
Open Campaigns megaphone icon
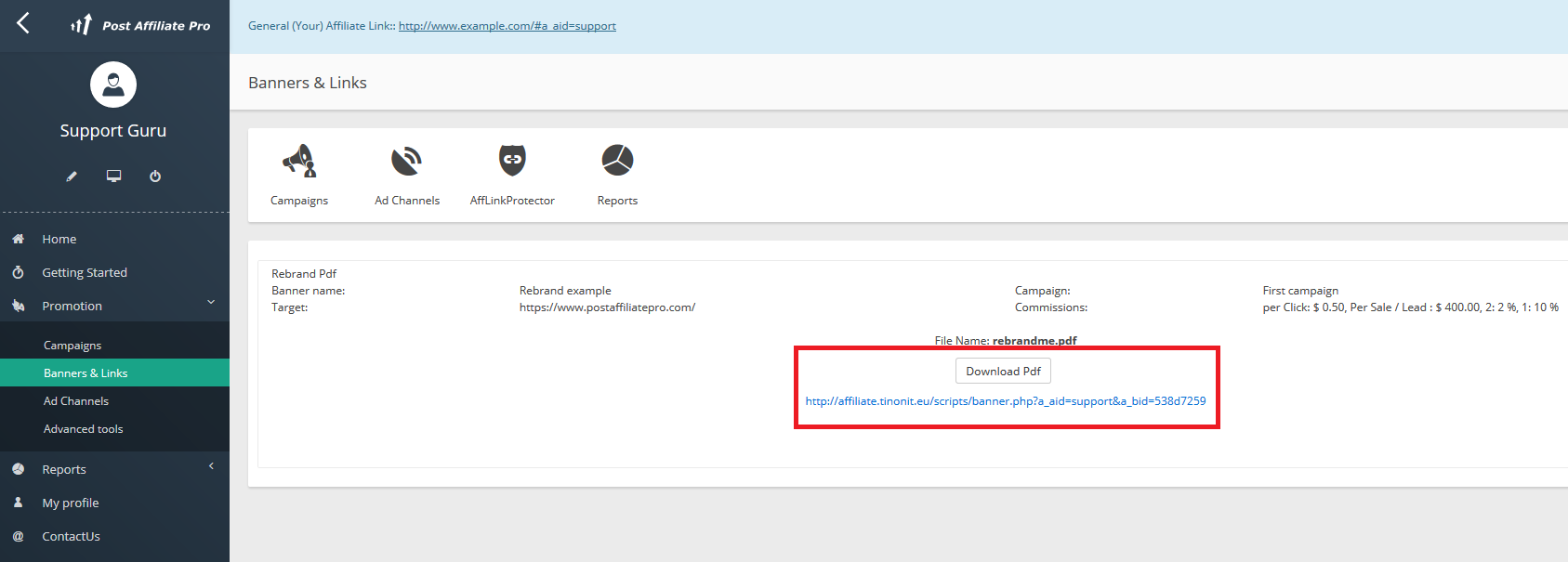(x=299, y=161)
